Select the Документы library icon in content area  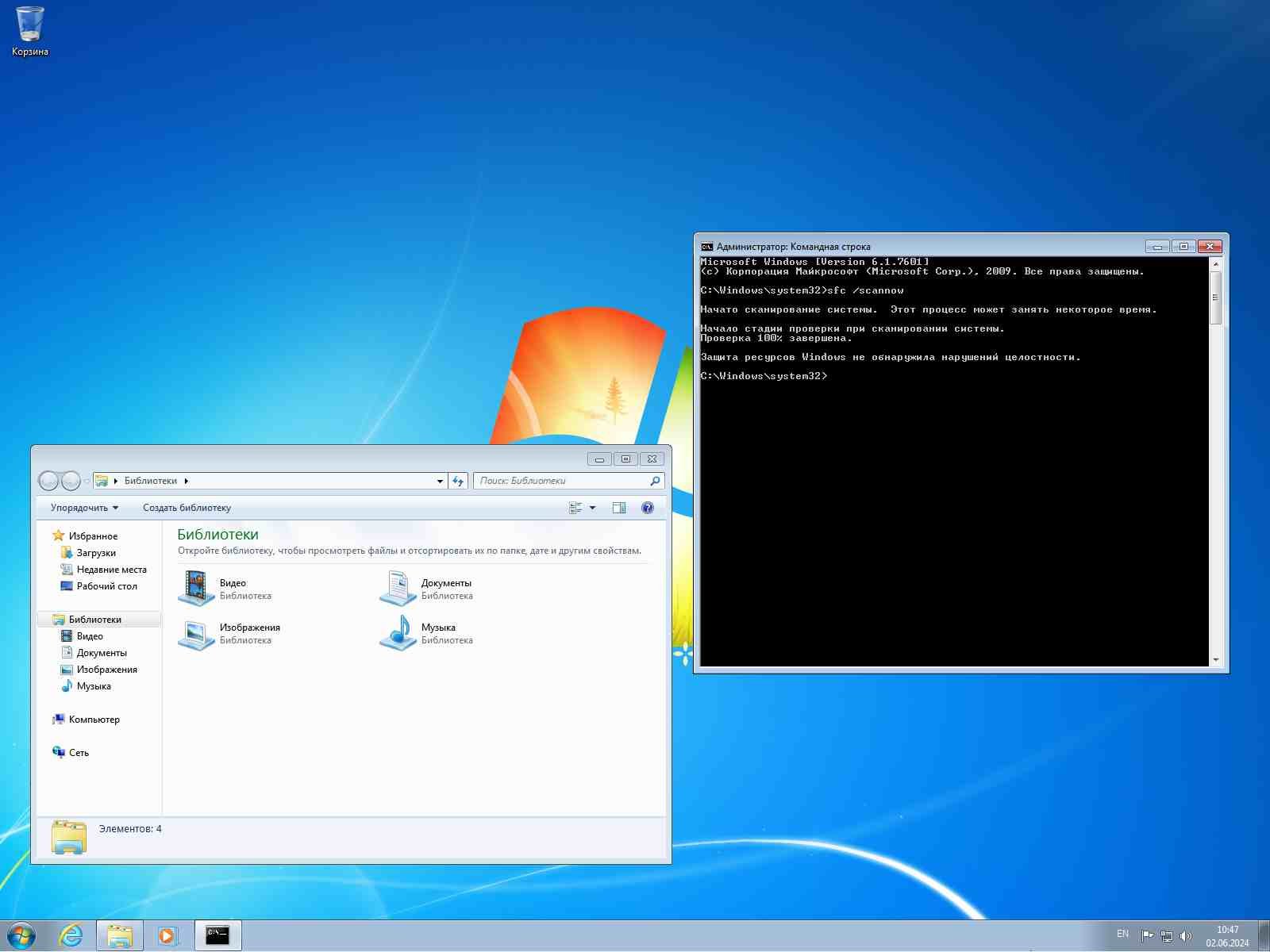pos(397,589)
